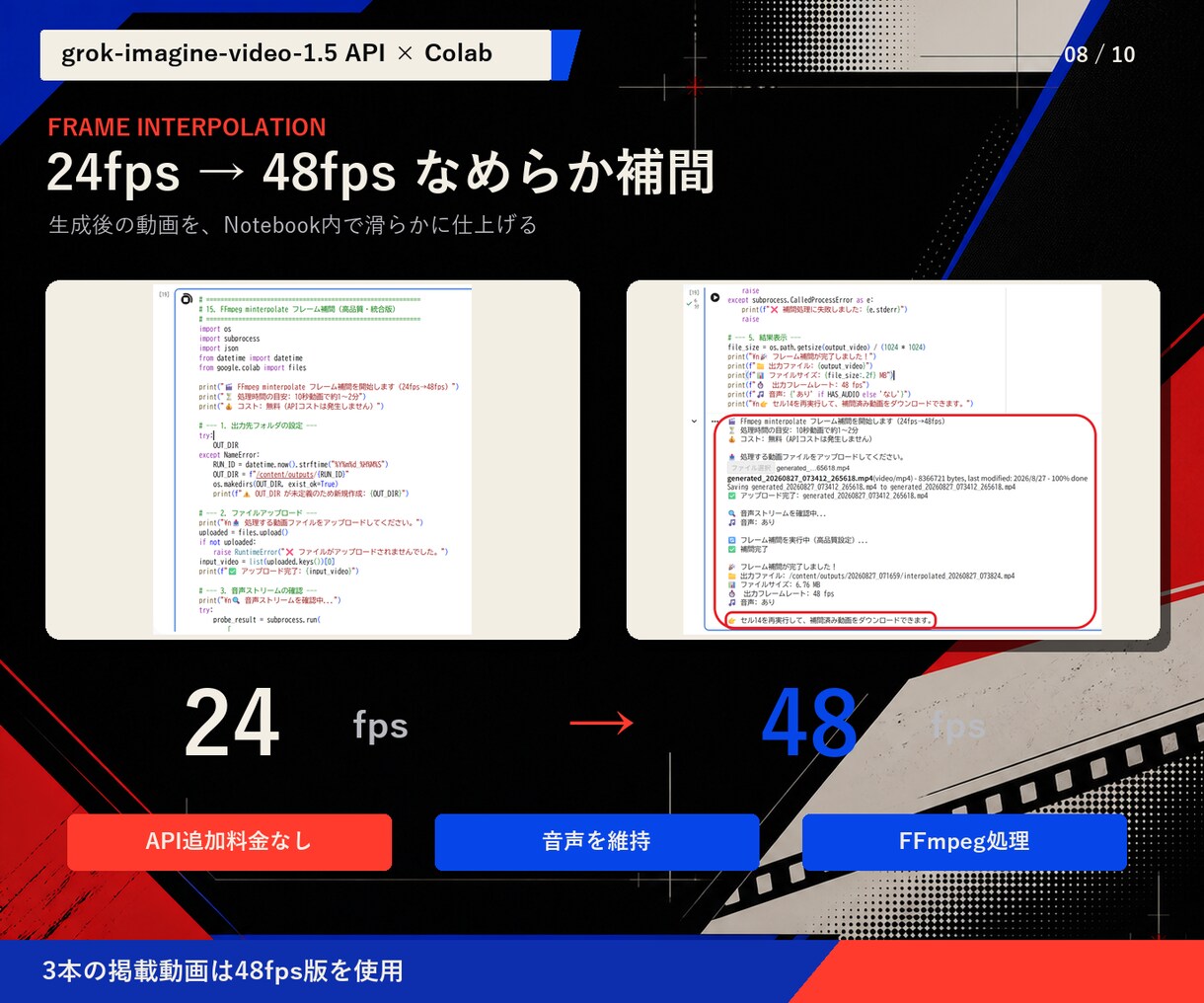Click the subtitle '生成後の動画を、Notebook内で滑らかに仕上げる'
The height and width of the screenshot is (1003, 1204).
pos(293,225)
